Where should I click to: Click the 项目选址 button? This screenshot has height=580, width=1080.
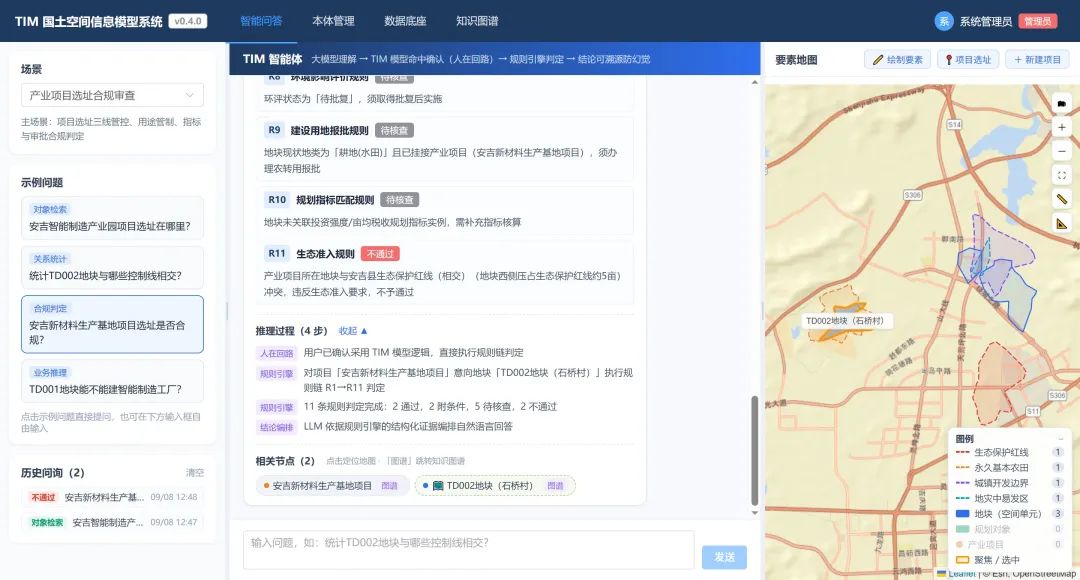tap(968, 60)
